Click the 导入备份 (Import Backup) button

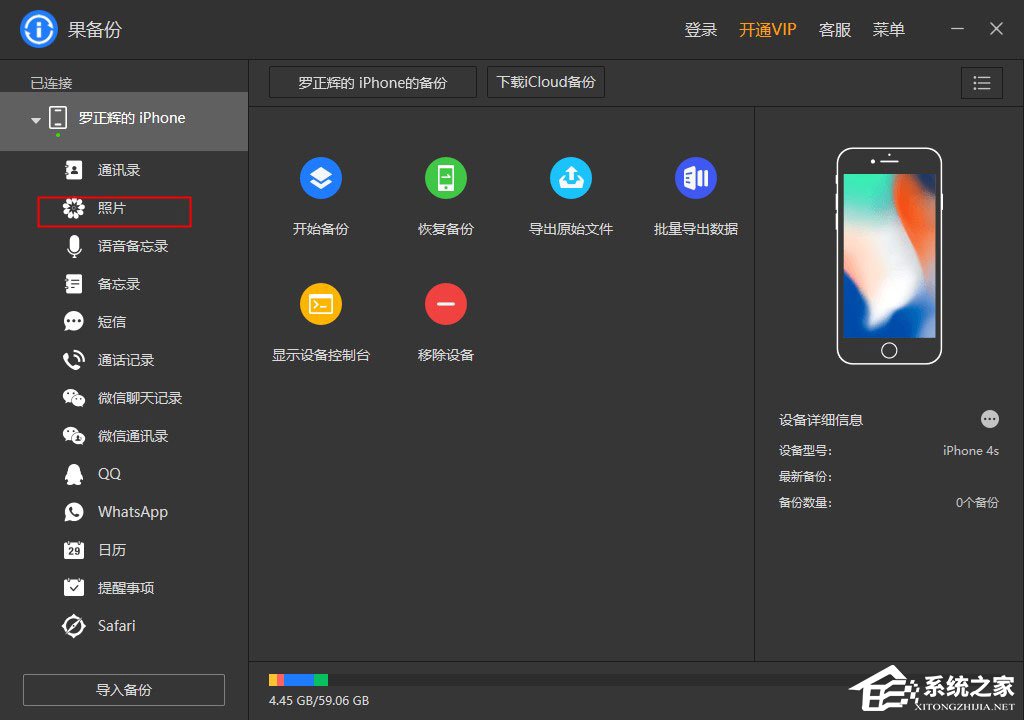[x=123, y=689]
